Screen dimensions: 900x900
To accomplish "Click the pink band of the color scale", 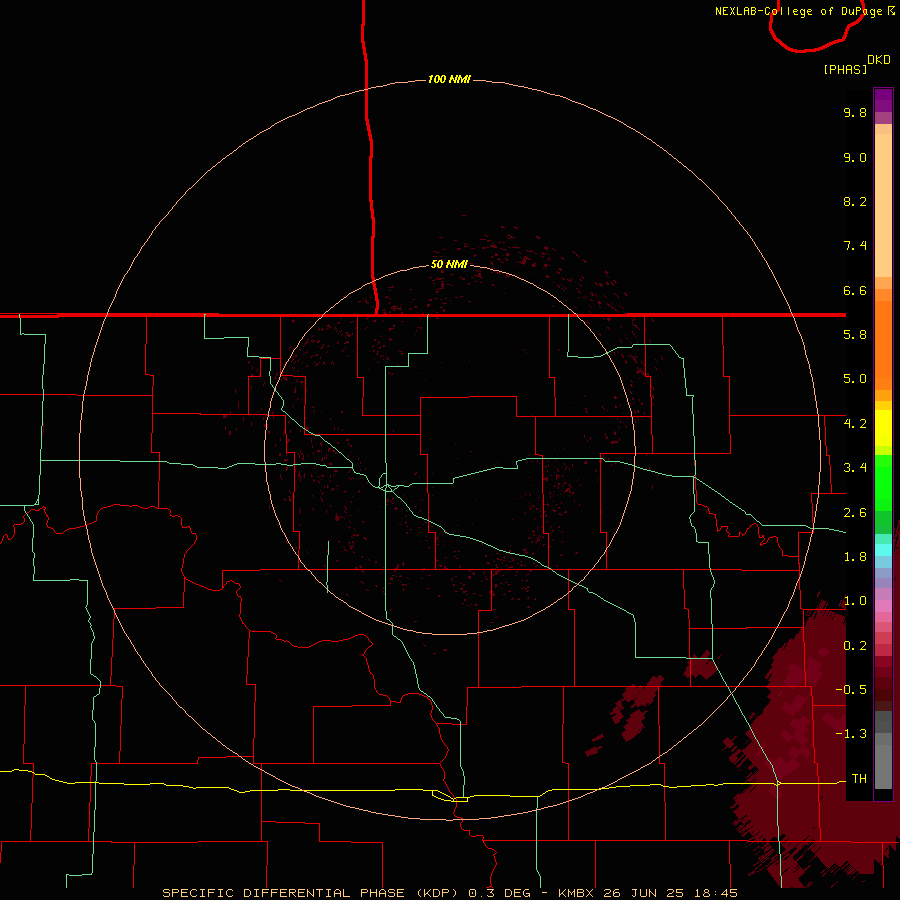I will pos(883,606).
